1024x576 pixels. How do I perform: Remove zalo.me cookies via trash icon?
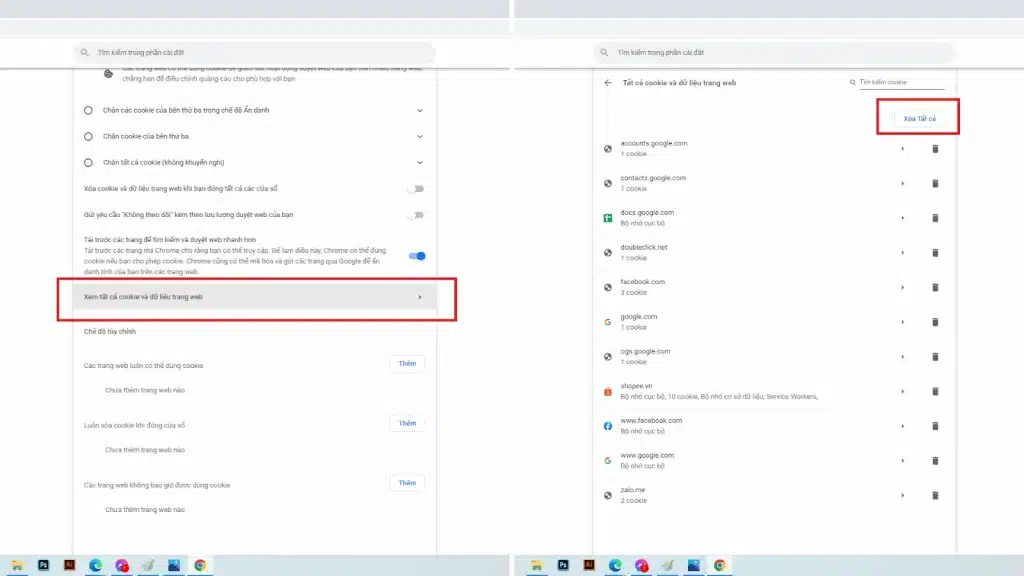point(935,495)
